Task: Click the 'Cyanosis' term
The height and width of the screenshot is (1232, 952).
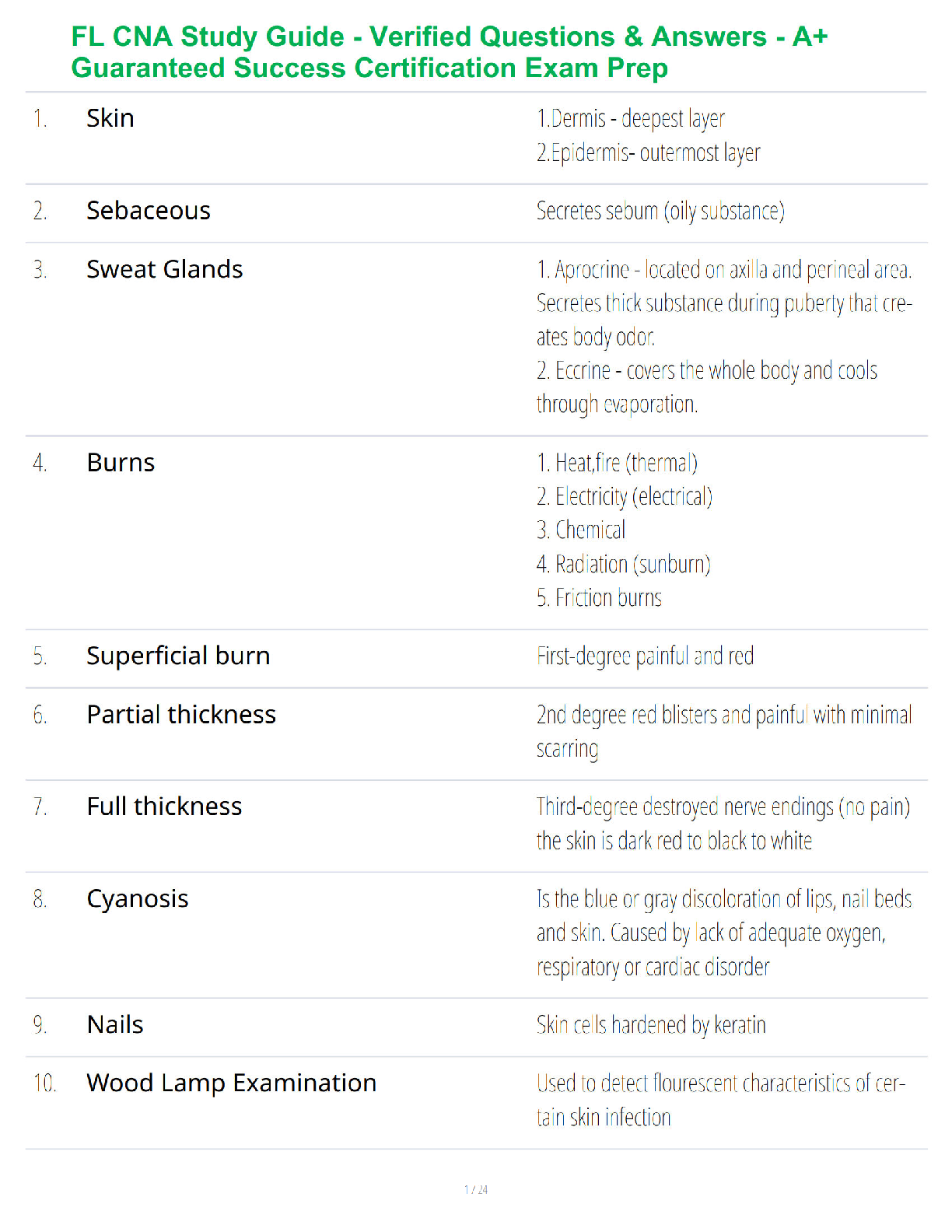Action: tap(138, 899)
